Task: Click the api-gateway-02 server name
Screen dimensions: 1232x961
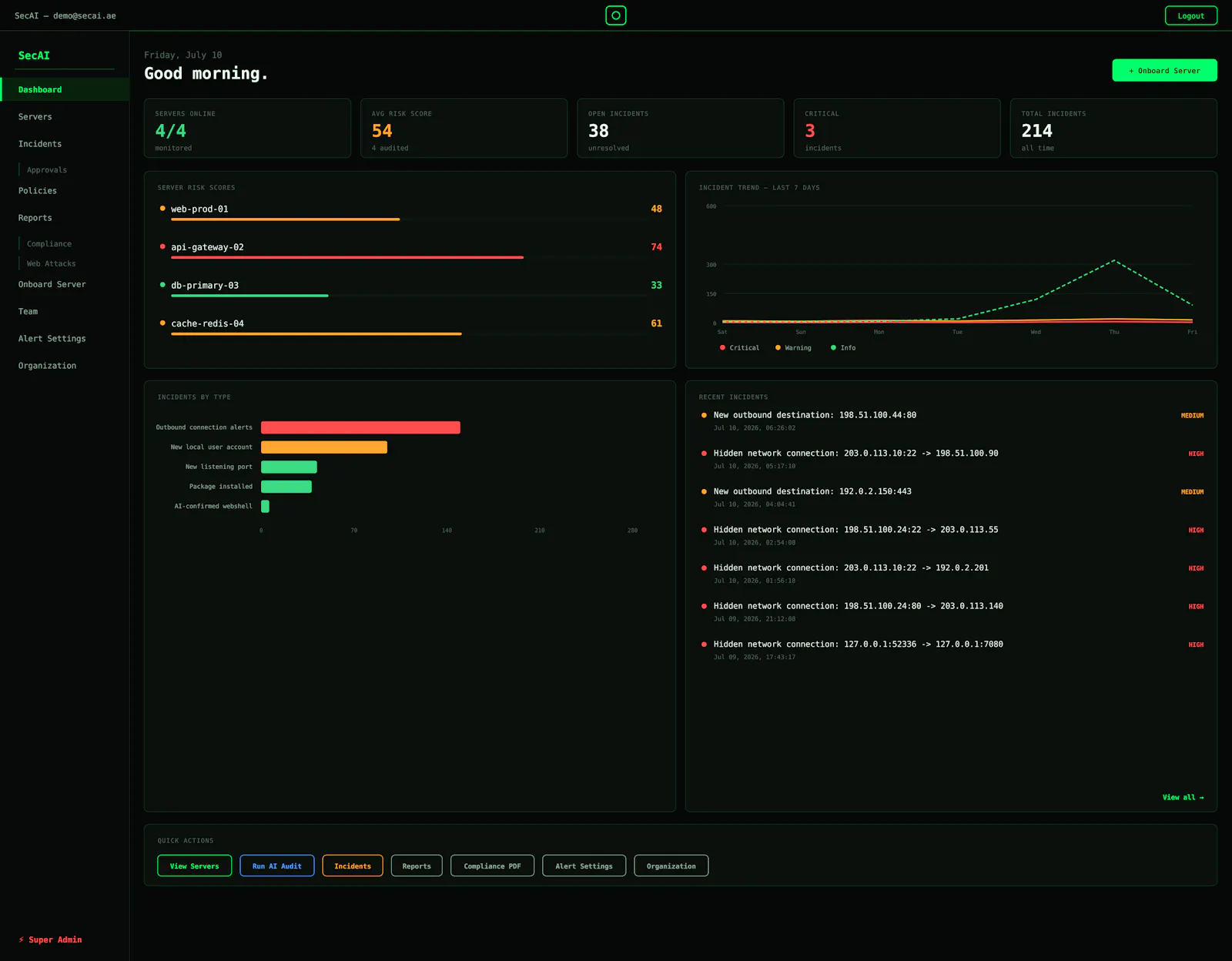Action: [207, 247]
